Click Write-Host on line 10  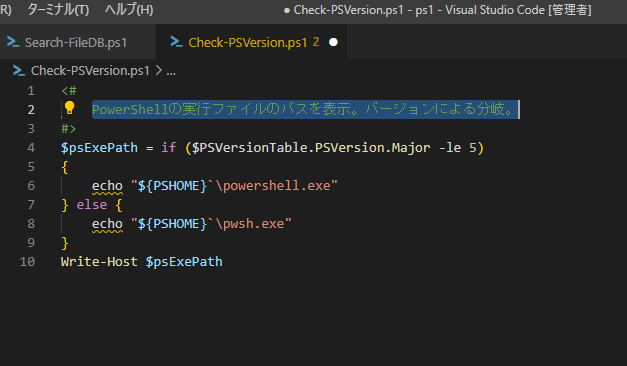[x=99, y=262]
